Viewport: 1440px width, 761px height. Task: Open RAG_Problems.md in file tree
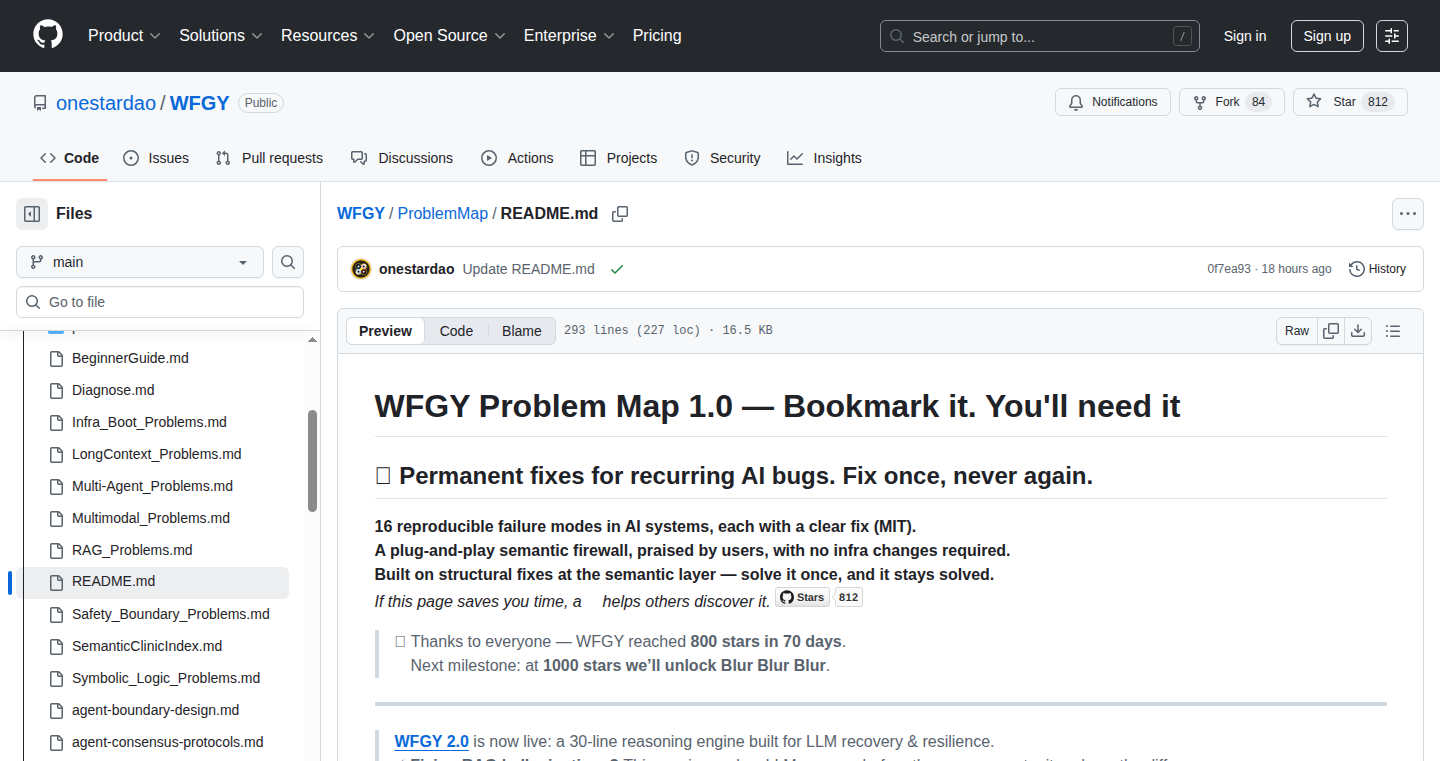click(x=132, y=550)
